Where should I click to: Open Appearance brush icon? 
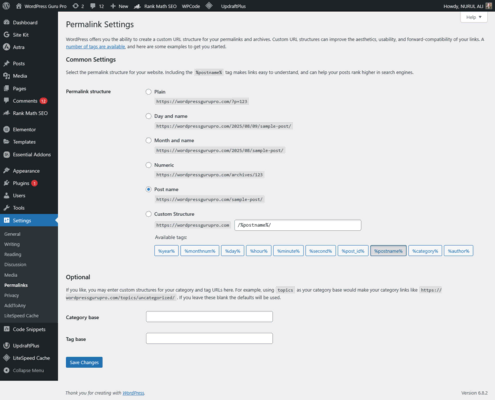[x=6, y=171]
